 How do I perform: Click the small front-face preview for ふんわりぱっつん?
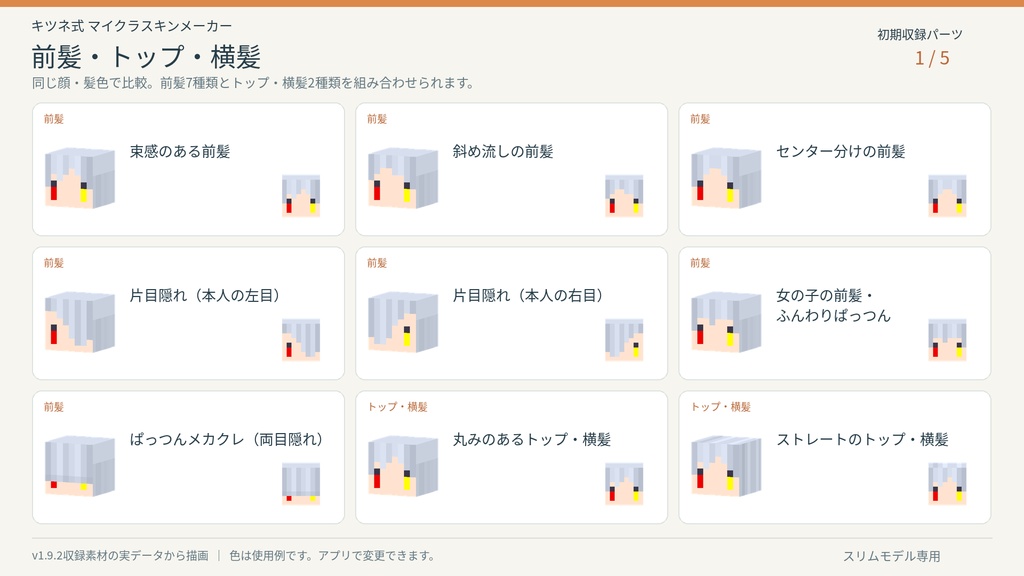(948, 340)
